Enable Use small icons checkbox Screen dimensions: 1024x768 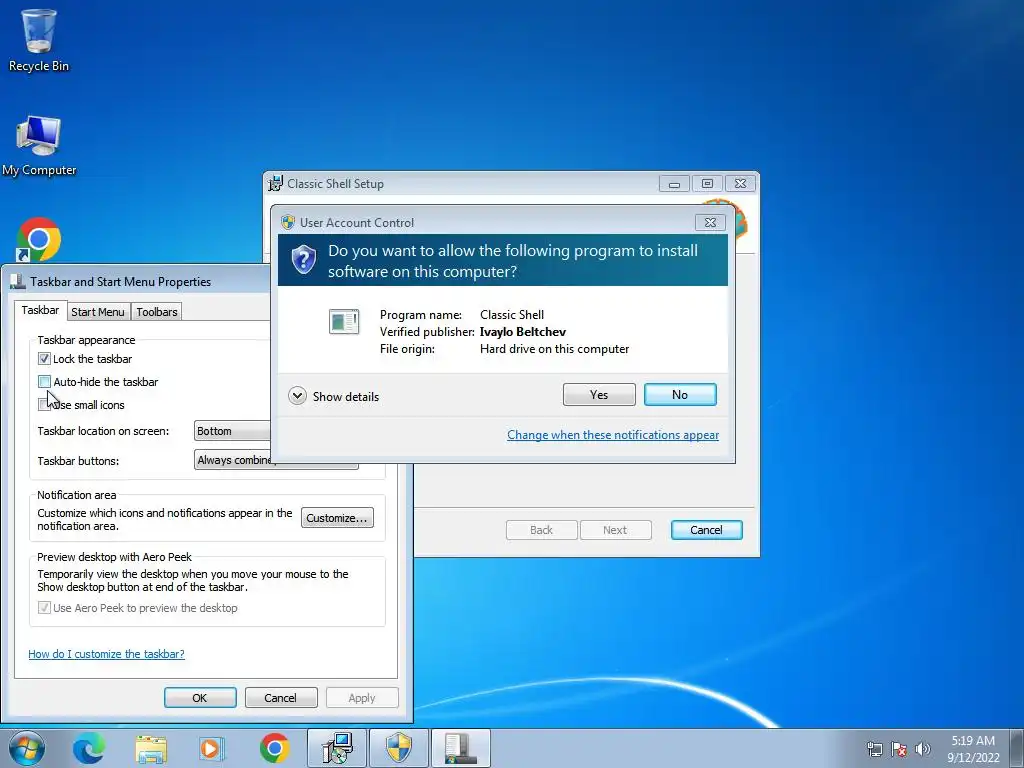[x=44, y=404]
